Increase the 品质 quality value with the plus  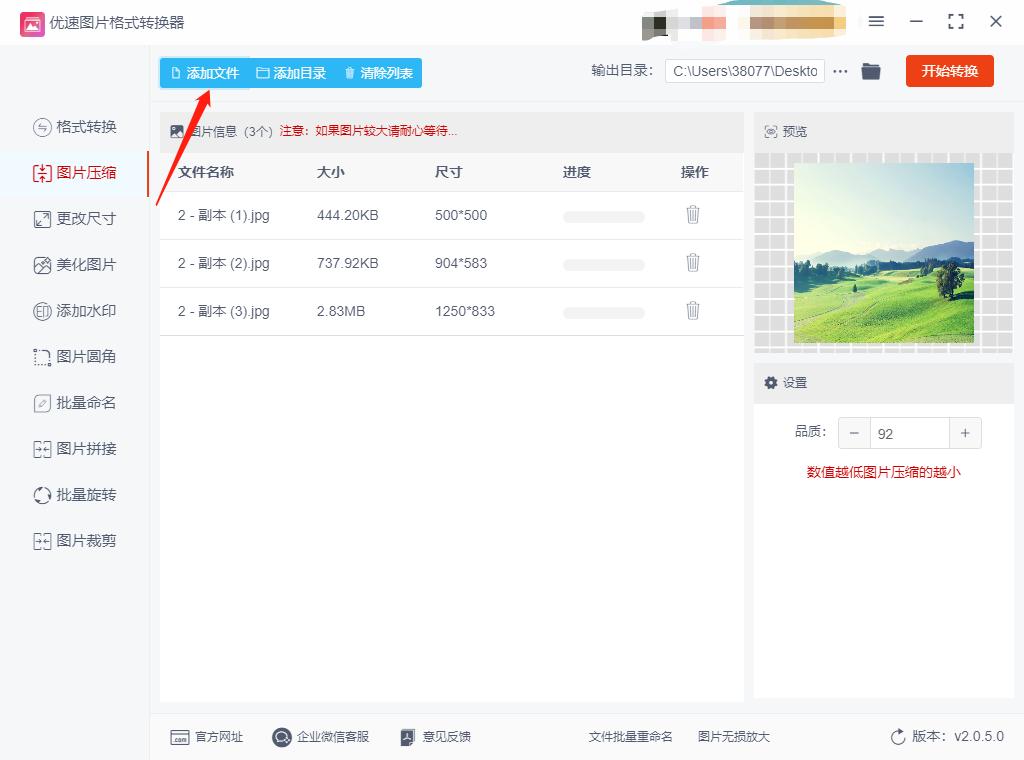(965, 433)
